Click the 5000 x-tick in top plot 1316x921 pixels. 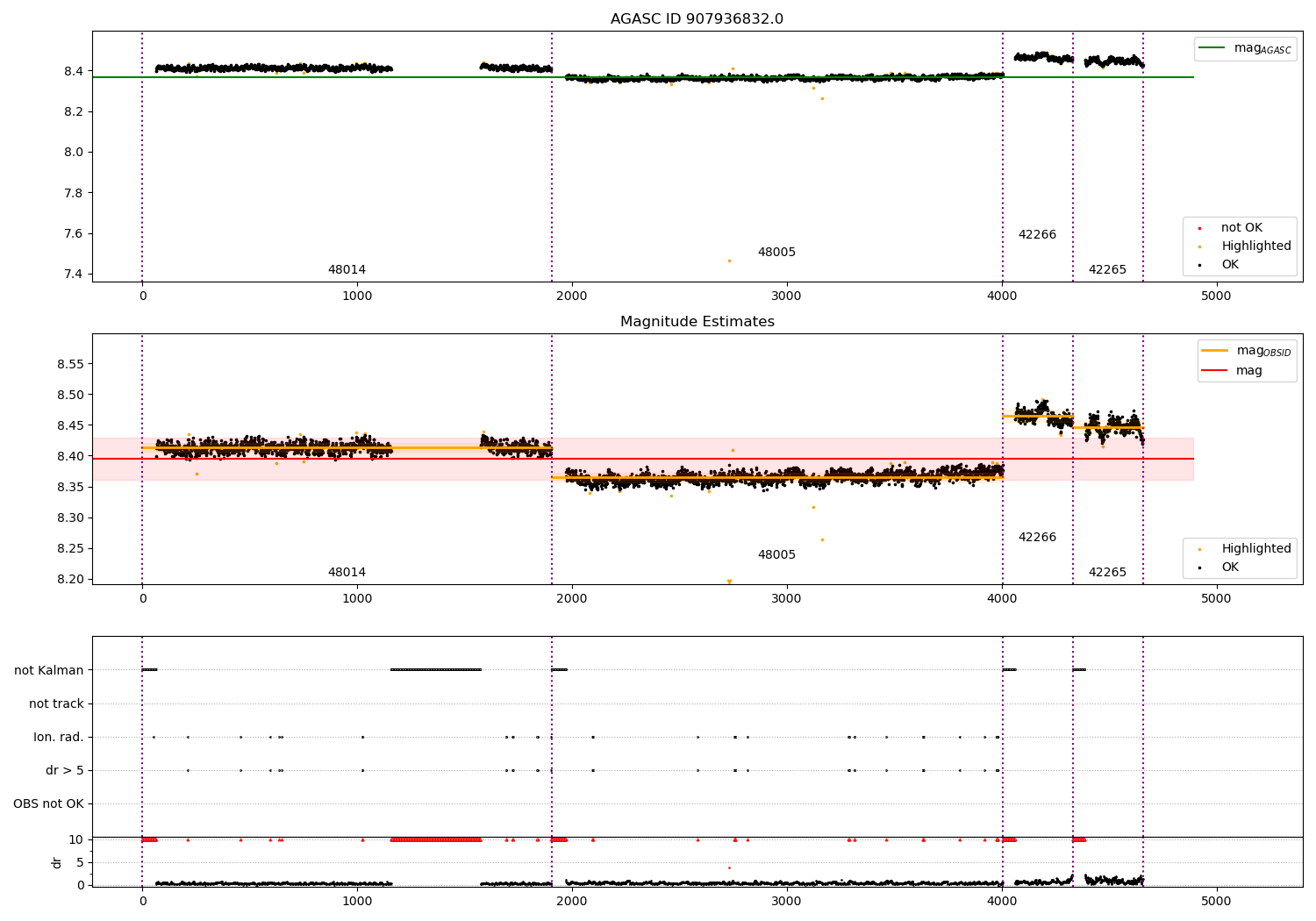click(x=1216, y=296)
